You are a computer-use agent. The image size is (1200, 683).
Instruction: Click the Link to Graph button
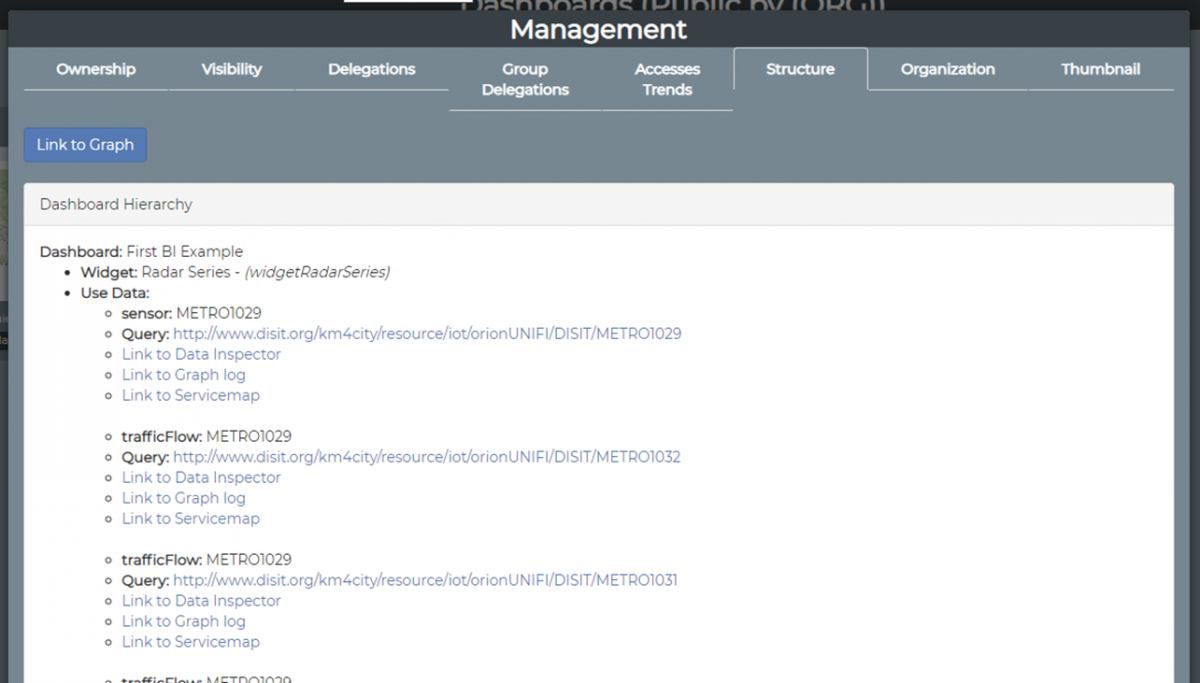tap(85, 144)
